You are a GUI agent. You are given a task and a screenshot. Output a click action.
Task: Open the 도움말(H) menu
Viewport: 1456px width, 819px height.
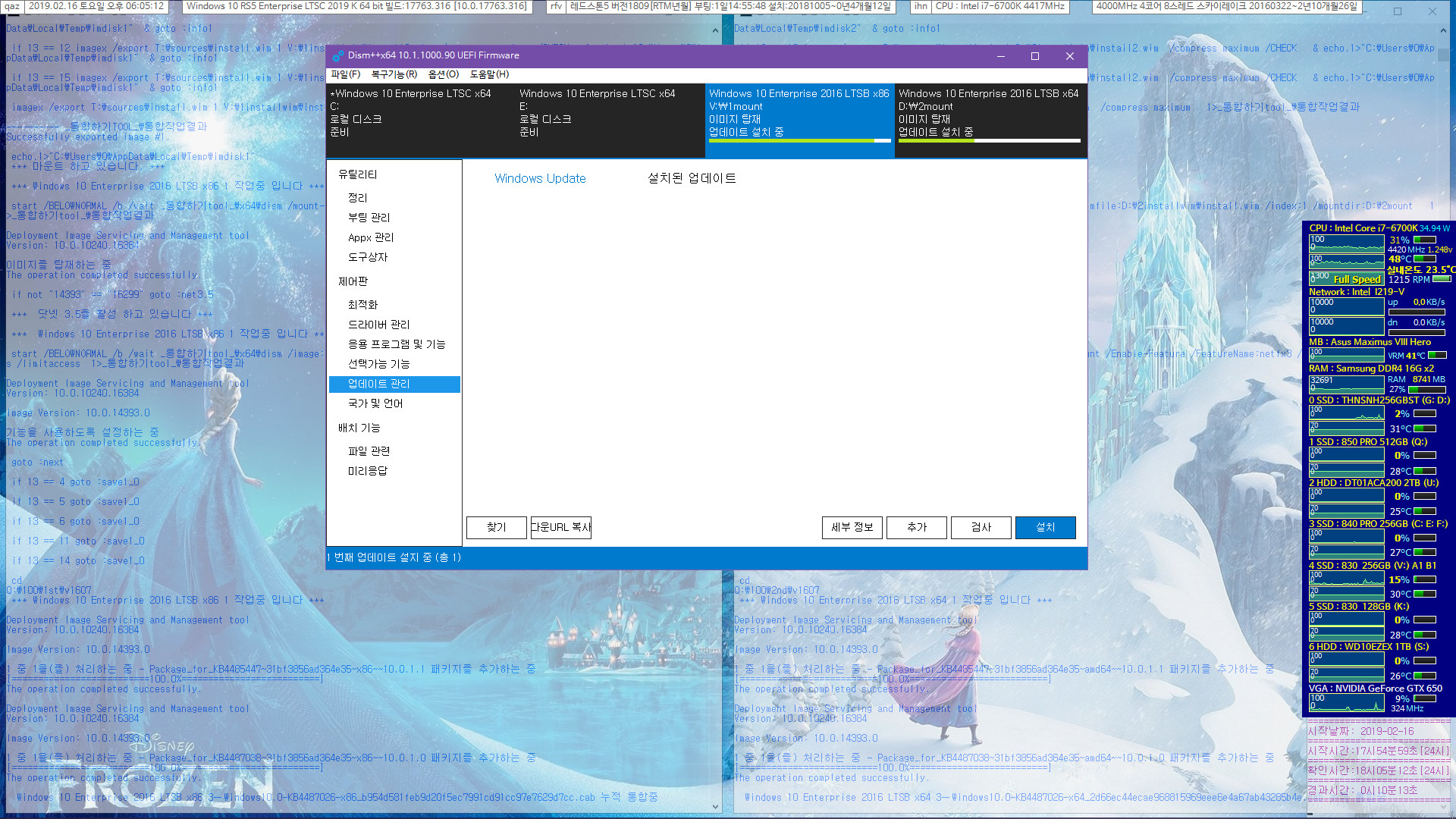(x=489, y=74)
